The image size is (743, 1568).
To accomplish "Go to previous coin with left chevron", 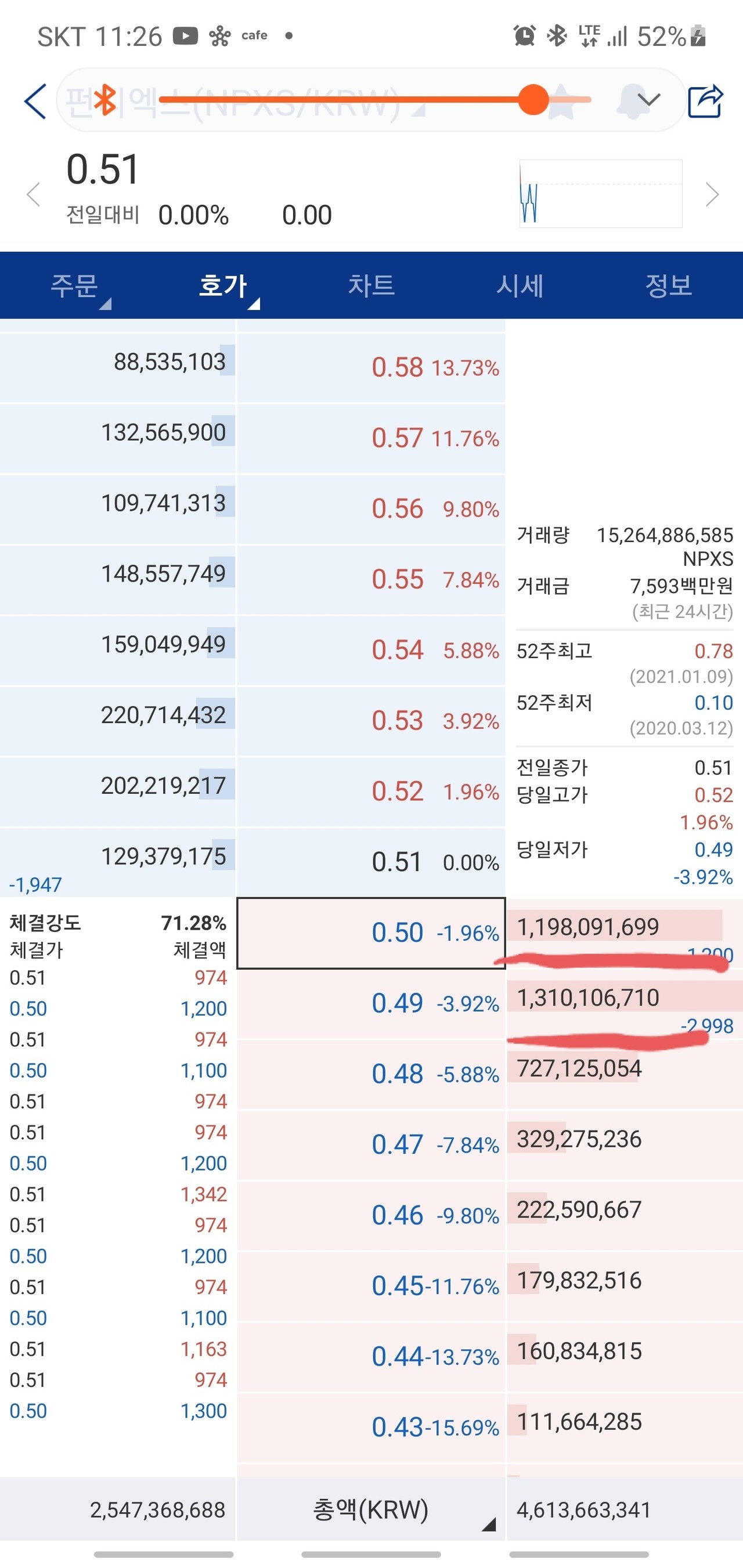I will point(34,195).
